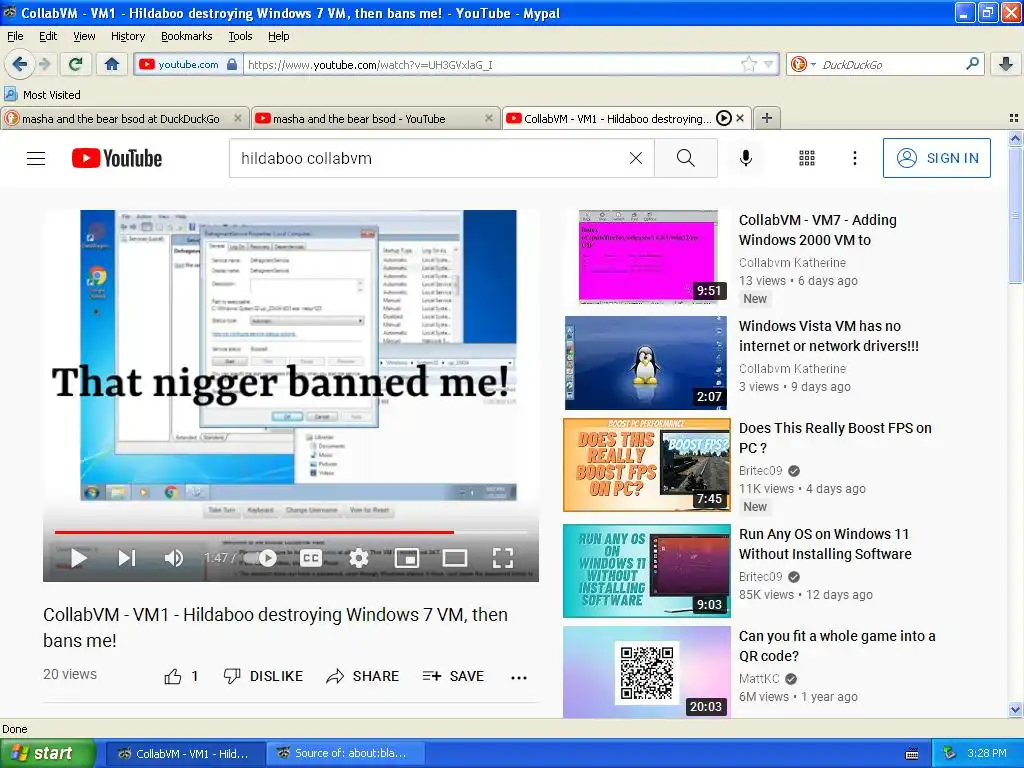The height and width of the screenshot is (768, 1024).
Task: Click the DuckDuckGo search magnifier icon
Action: click(x=972, y=64)
